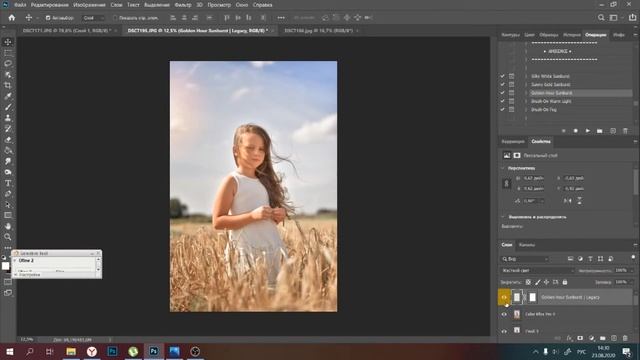This screenshot has width=640, height=360.
Task: Open the Справка menu
Action: (262, 5)
